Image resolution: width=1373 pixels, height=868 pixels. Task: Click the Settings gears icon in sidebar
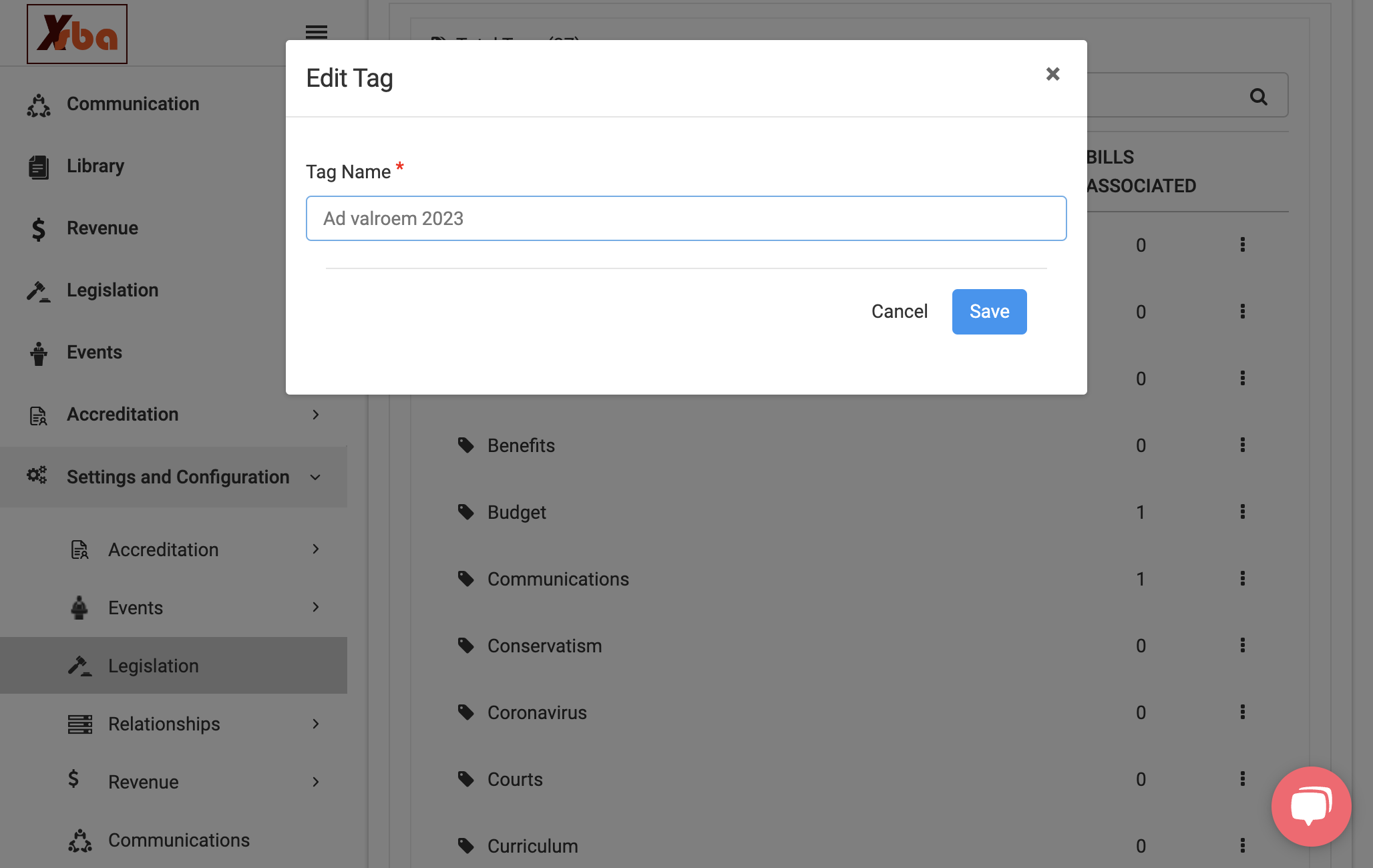tap(37, 476)
